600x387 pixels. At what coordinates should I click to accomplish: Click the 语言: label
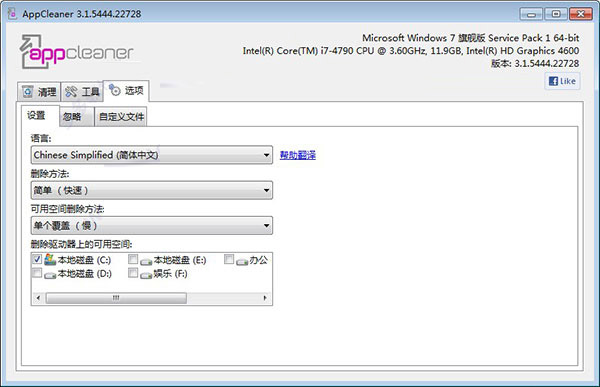41,138
